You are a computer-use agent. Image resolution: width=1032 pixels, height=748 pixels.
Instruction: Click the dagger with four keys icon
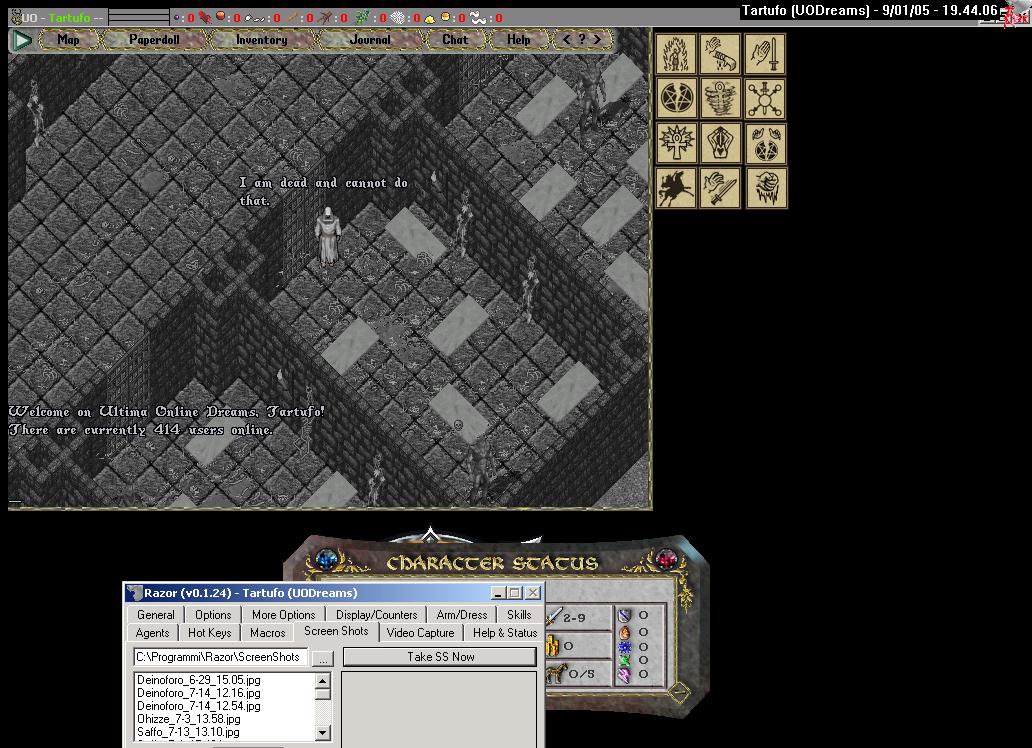coord(765,98)
